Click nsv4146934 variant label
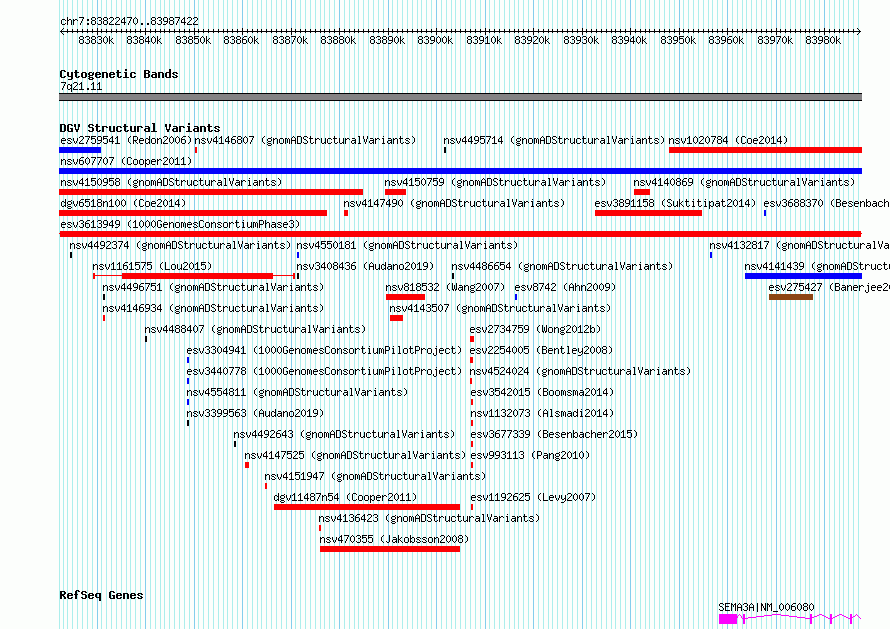 (x=213, y=308)
